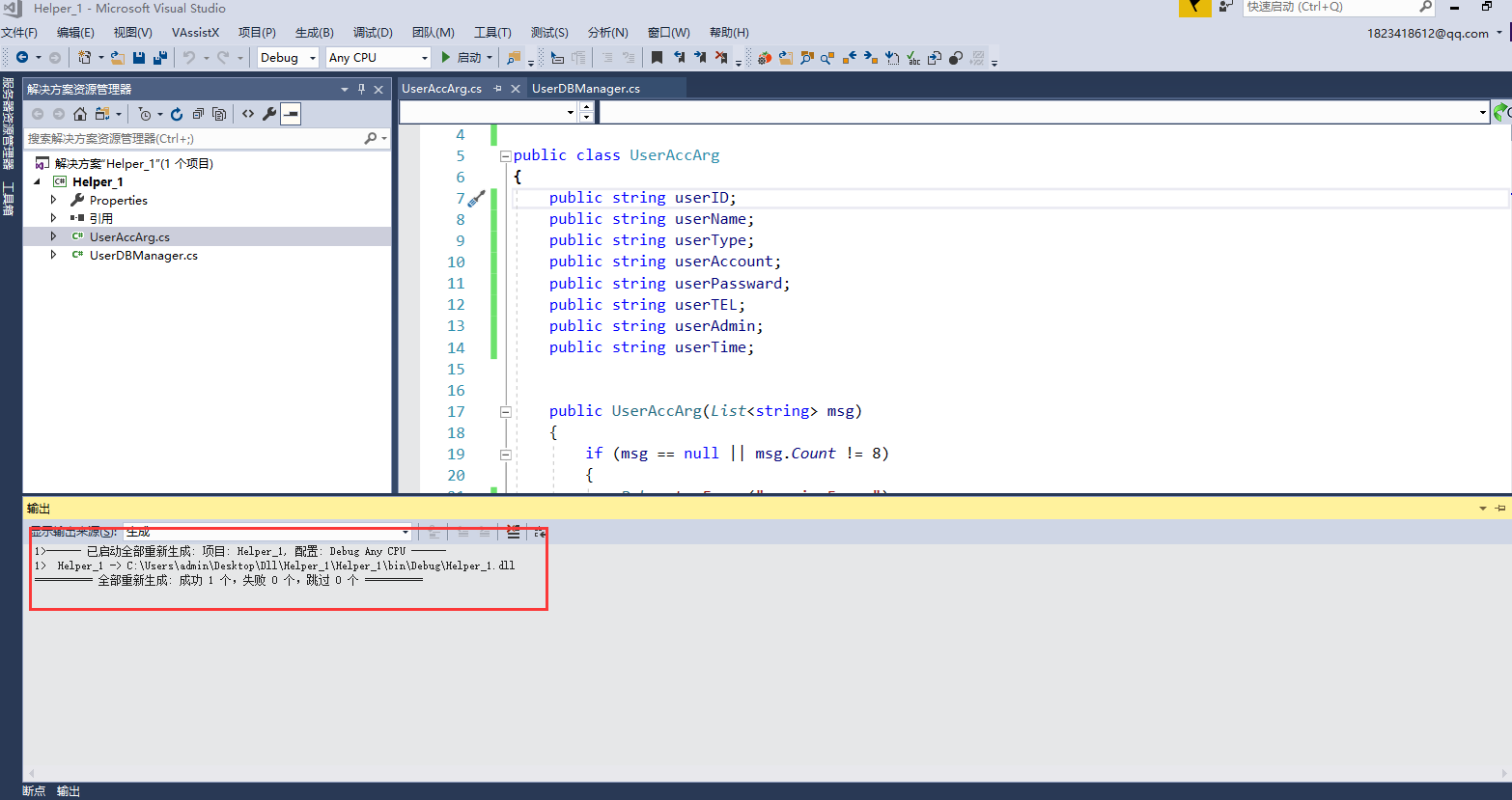
Task: Open the Build menu 生成(B)
Action: coord(314,33)
